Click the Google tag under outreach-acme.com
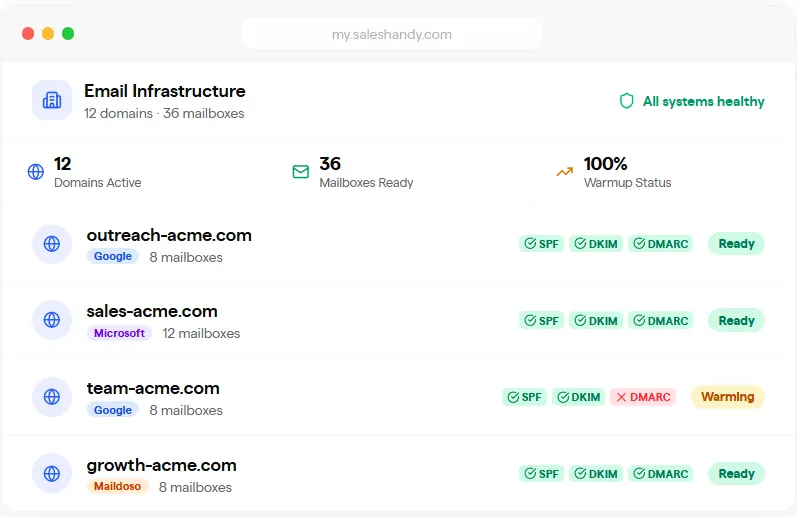 pyautogui.click(x=113, y=257)
